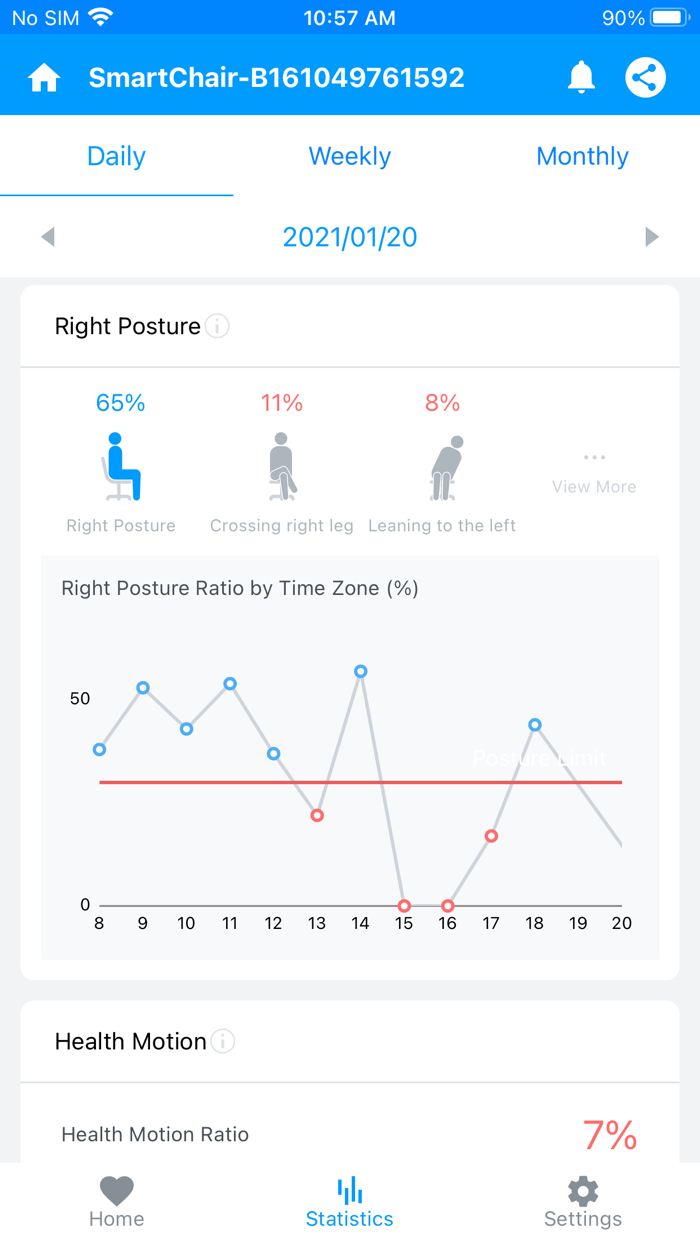
Task: Switch to the Weekly tab
Action: coord(350,156)
